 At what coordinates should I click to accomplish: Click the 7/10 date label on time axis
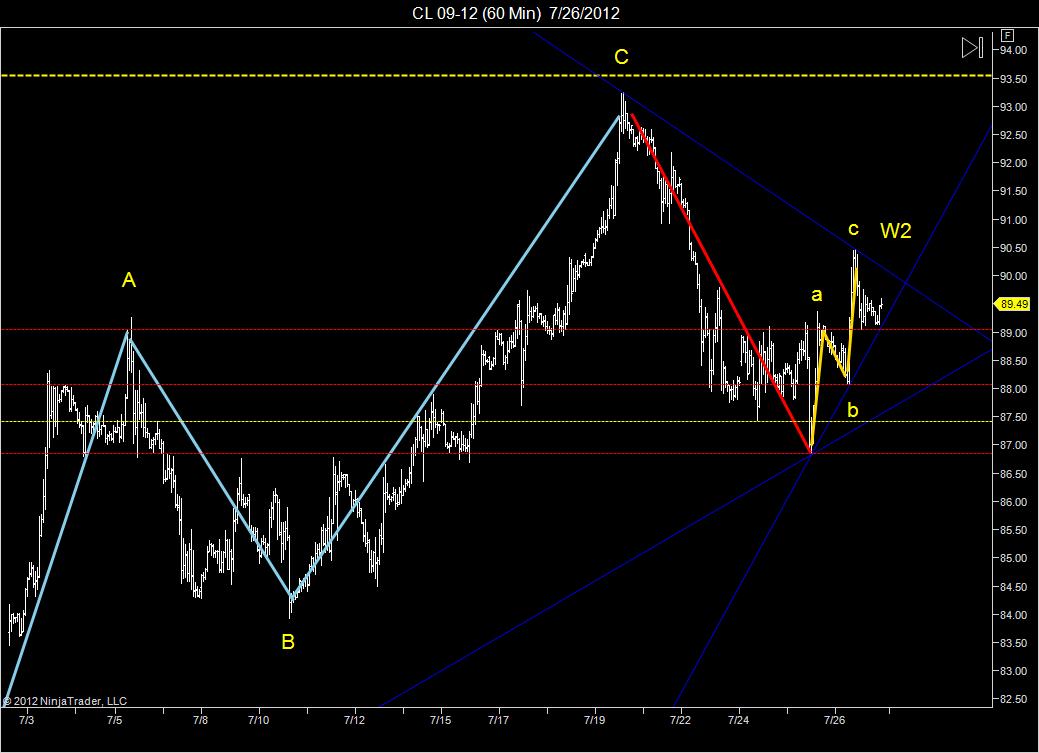tap(258, 720)
